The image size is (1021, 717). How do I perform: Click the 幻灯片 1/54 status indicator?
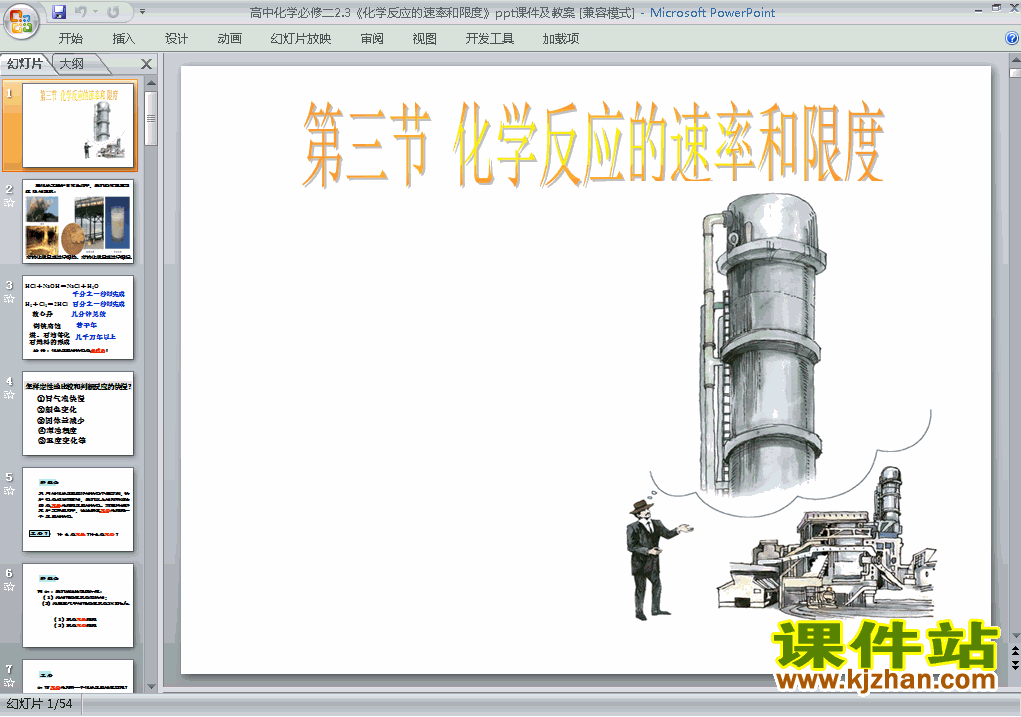(39, 704)
